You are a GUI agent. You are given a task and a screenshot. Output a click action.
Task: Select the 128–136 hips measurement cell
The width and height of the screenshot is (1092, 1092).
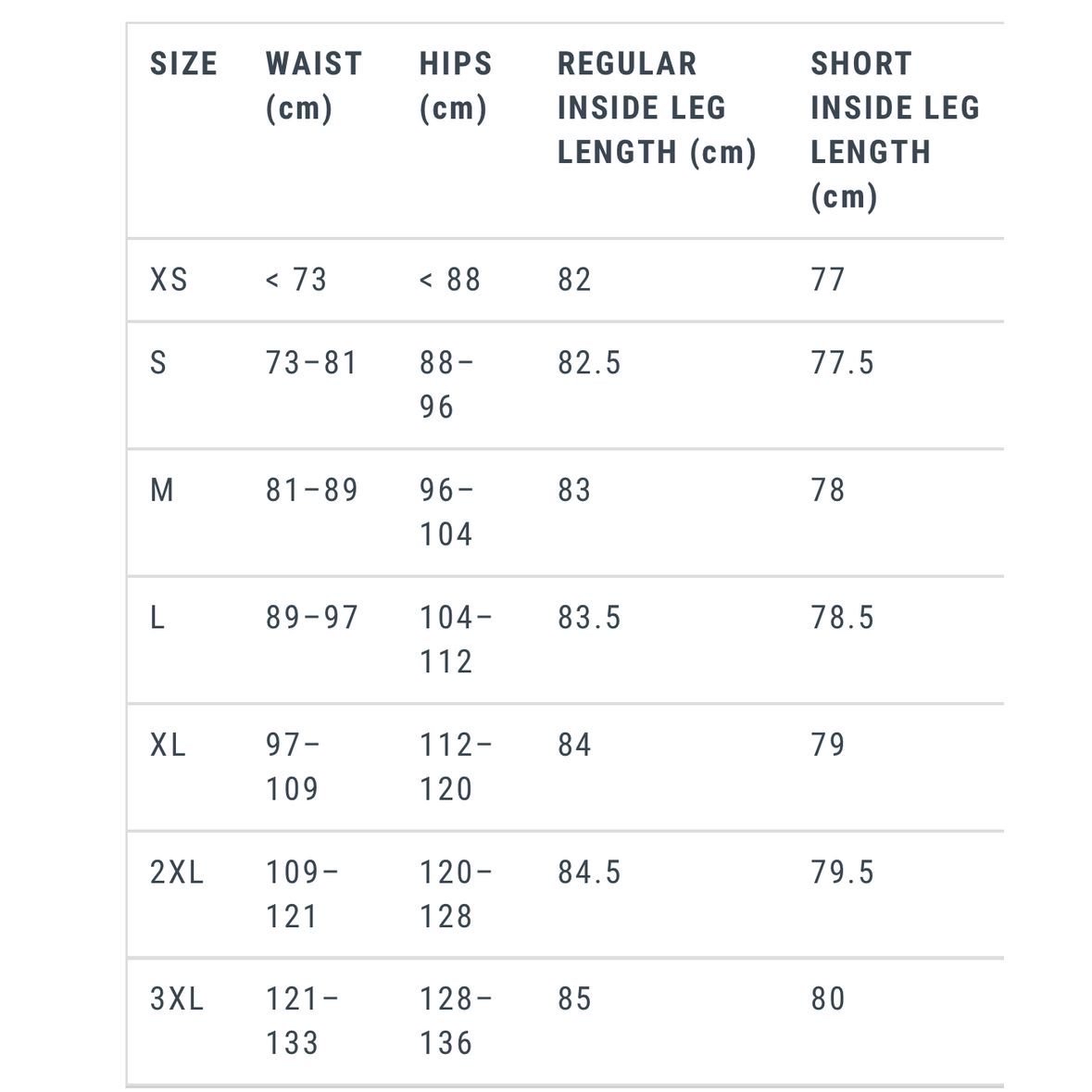pyautogui.click(x=455, y=1021)
